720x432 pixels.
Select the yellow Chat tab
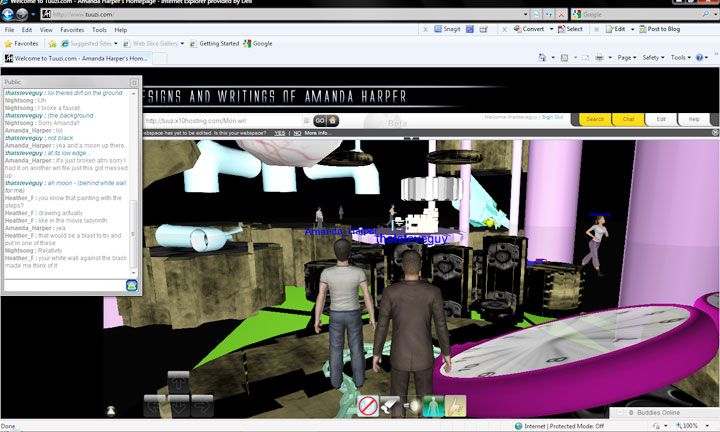628,119
